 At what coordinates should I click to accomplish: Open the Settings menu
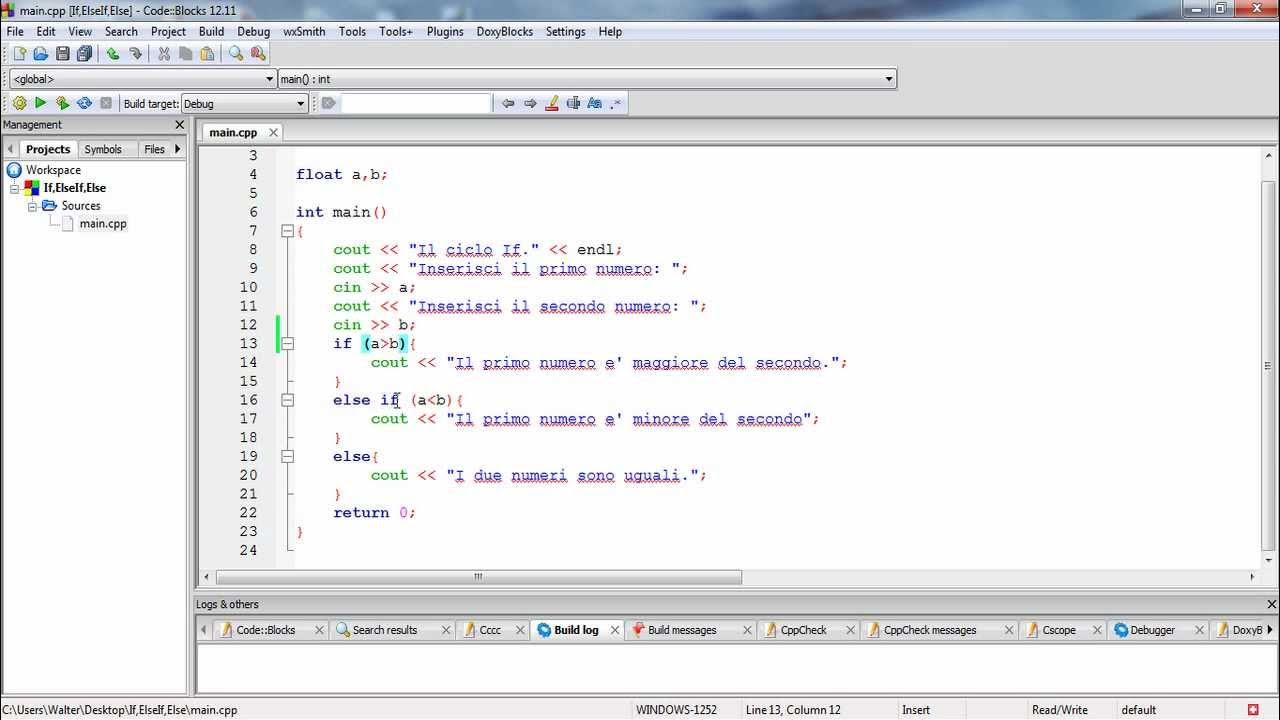click(565, 31)
